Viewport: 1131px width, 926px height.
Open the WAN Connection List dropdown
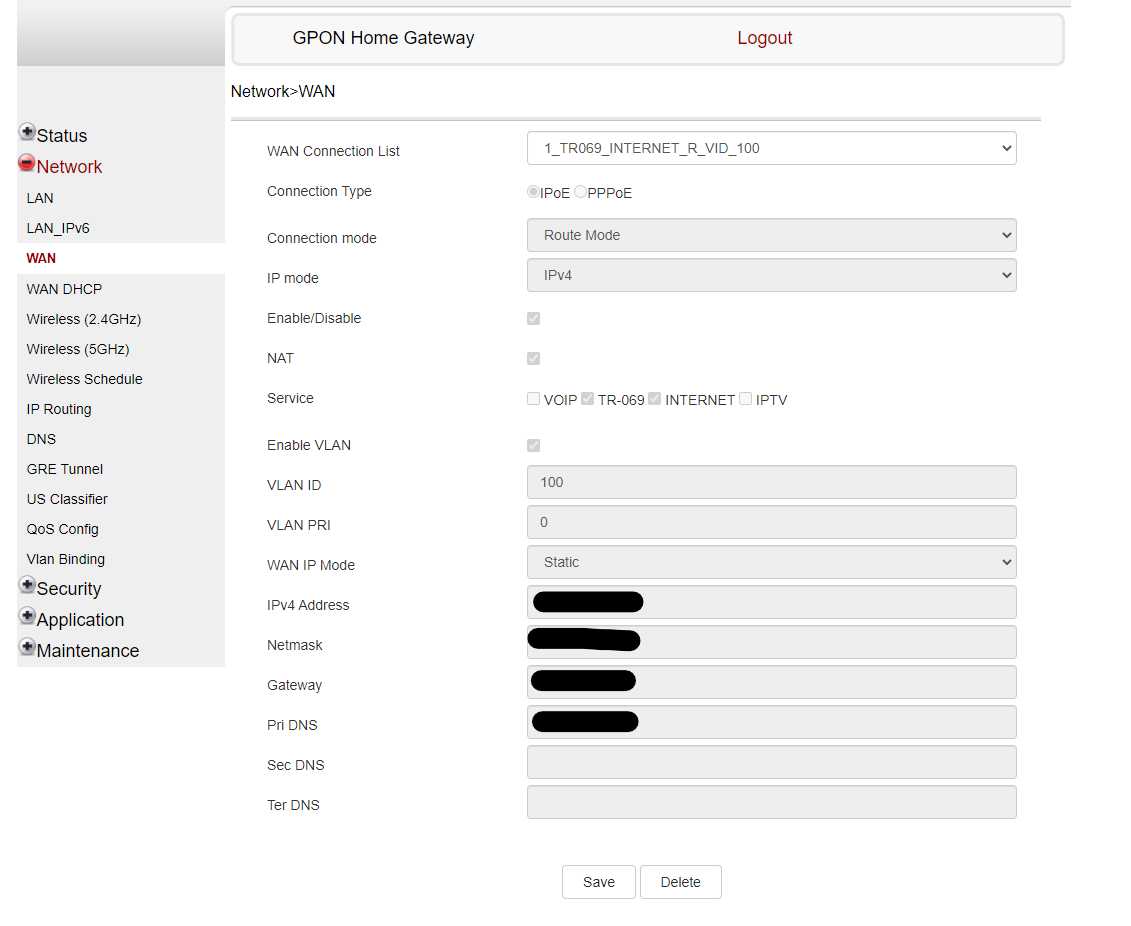pyautogui.click(x=772, y=148)
